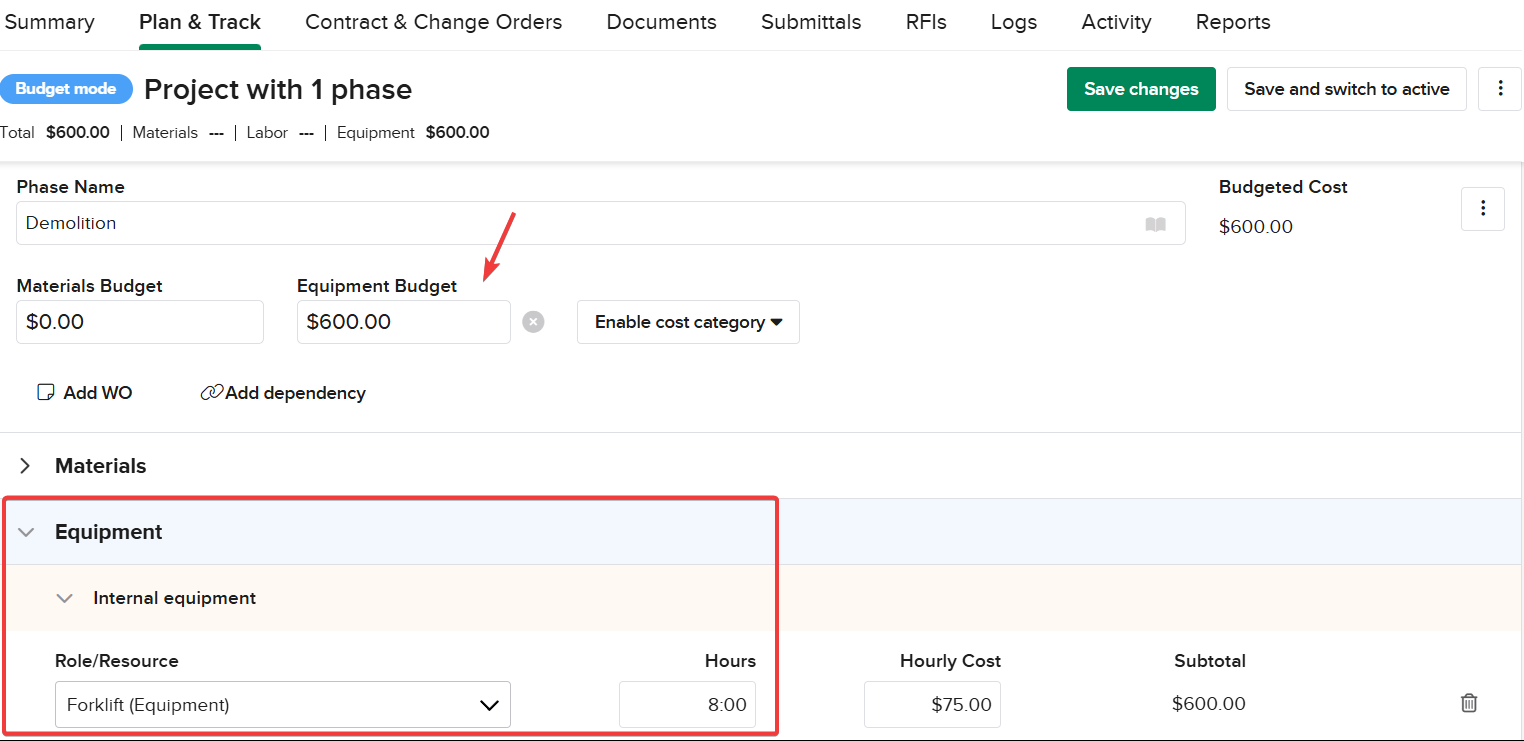Click the Materials Budget input field
This screenshot has height=741, width=1524.
(x=140, y=322)
